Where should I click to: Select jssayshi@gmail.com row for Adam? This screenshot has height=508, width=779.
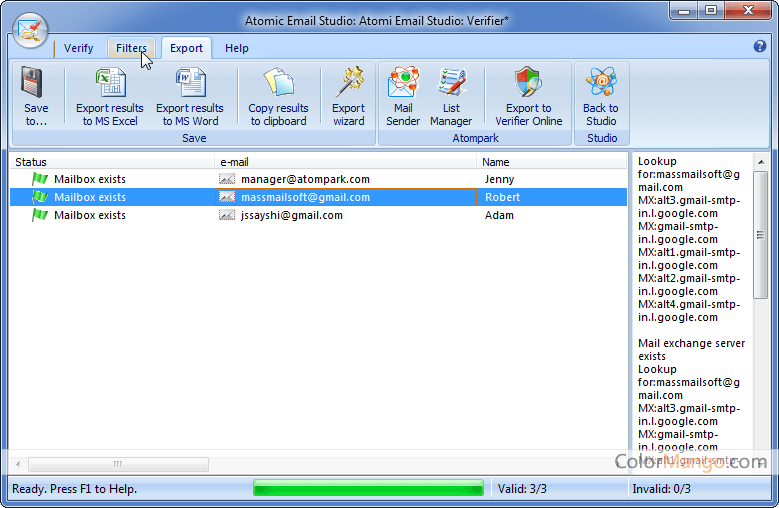[x=292, y=215]
